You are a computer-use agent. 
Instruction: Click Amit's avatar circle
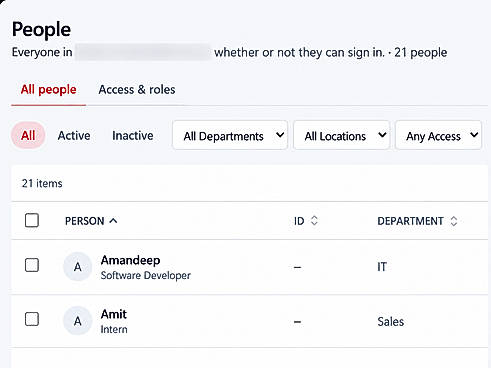pos(78,321)
